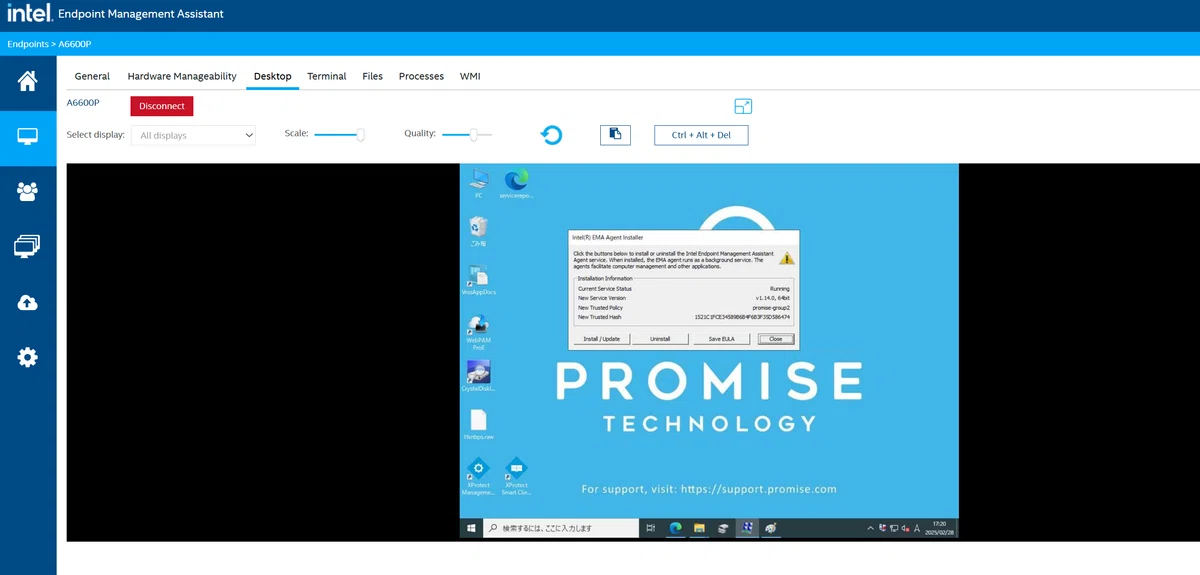This screenshot has height=575, width=1200.
Task: Switch to the General tab
Action: pos(92,76)
